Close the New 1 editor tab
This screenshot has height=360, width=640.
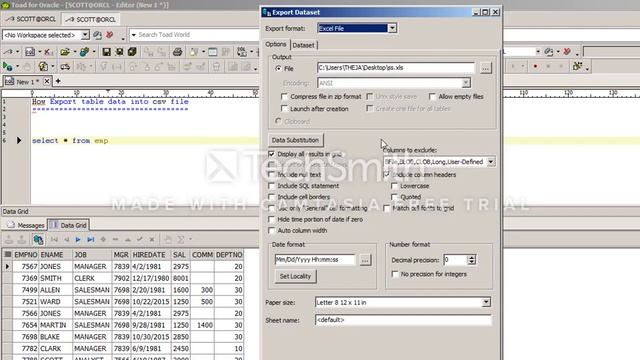point(47,81)
